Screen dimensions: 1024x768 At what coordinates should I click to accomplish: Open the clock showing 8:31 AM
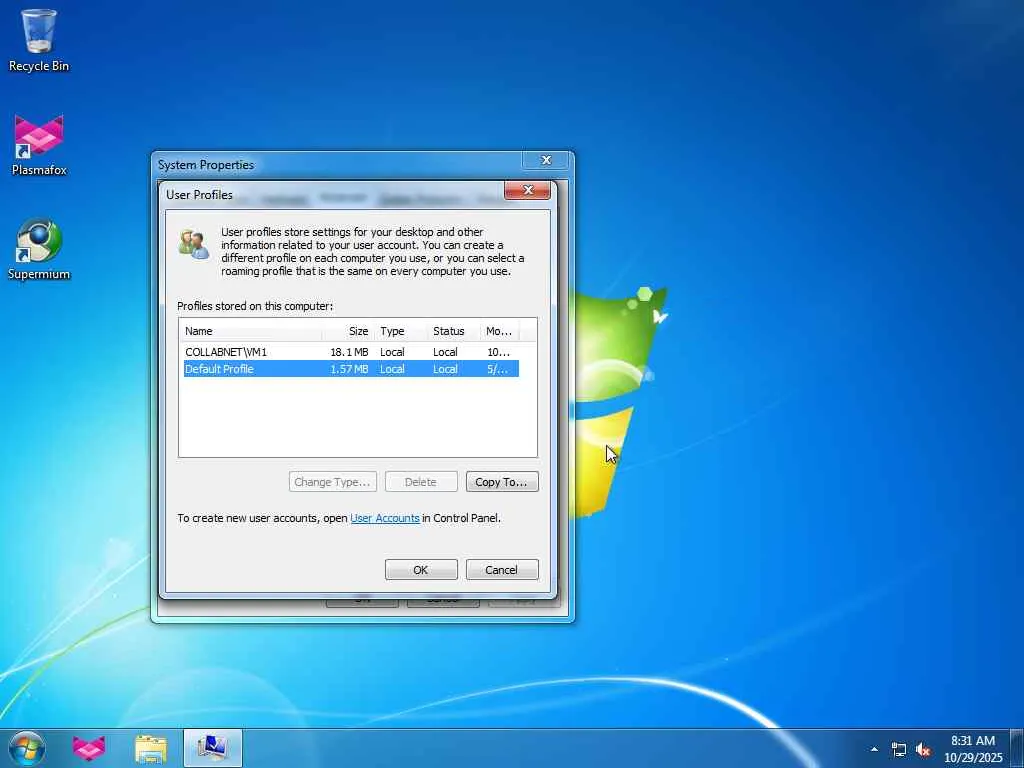pyautogui.click(x=973, y=749)
